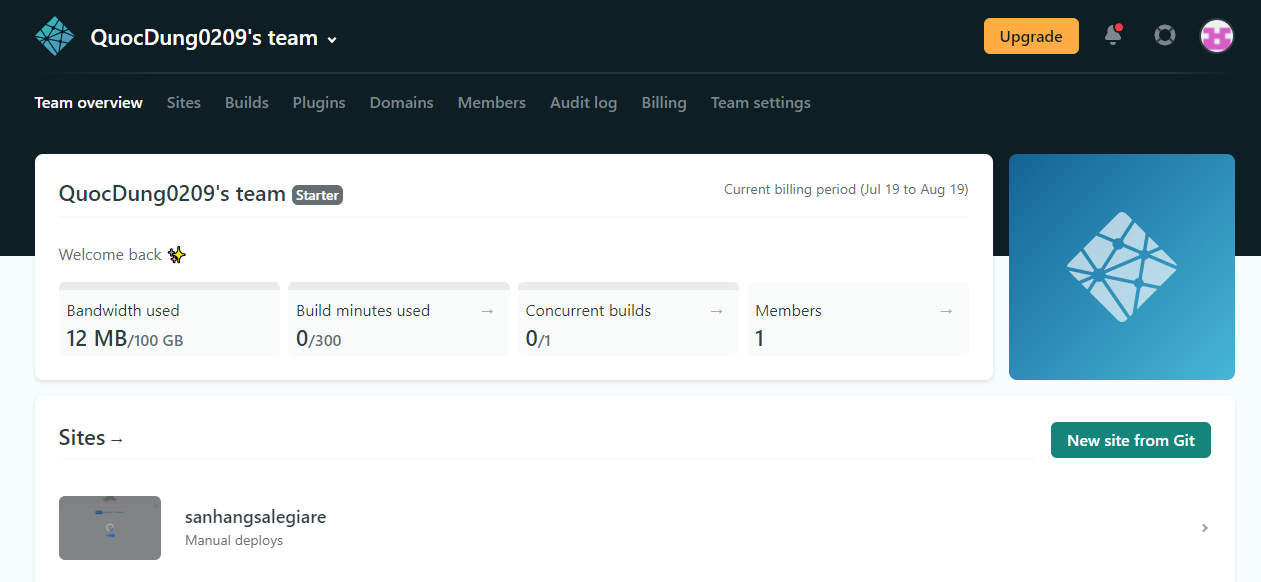Open the team switcher dropdown
Screen dimensions: 1261x582
coord(331,38)
